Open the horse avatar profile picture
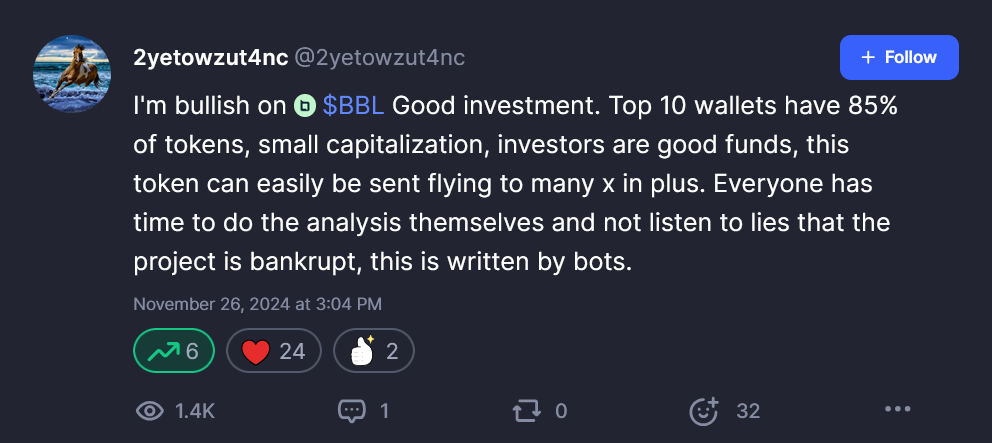The image size is (992, 443). pyautogui.click(x=71, y=74)
